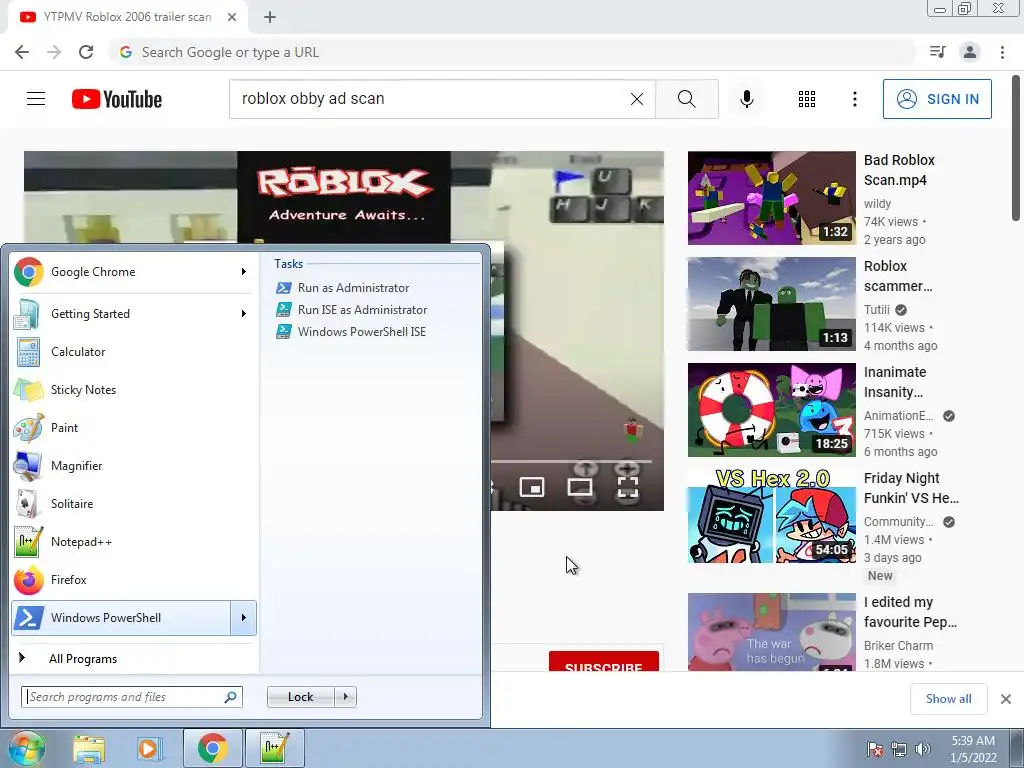The height and width of the screenshot is (768, 1024).
Task: Open Action Center flag tray icon
Action: (x=874, y=750)
